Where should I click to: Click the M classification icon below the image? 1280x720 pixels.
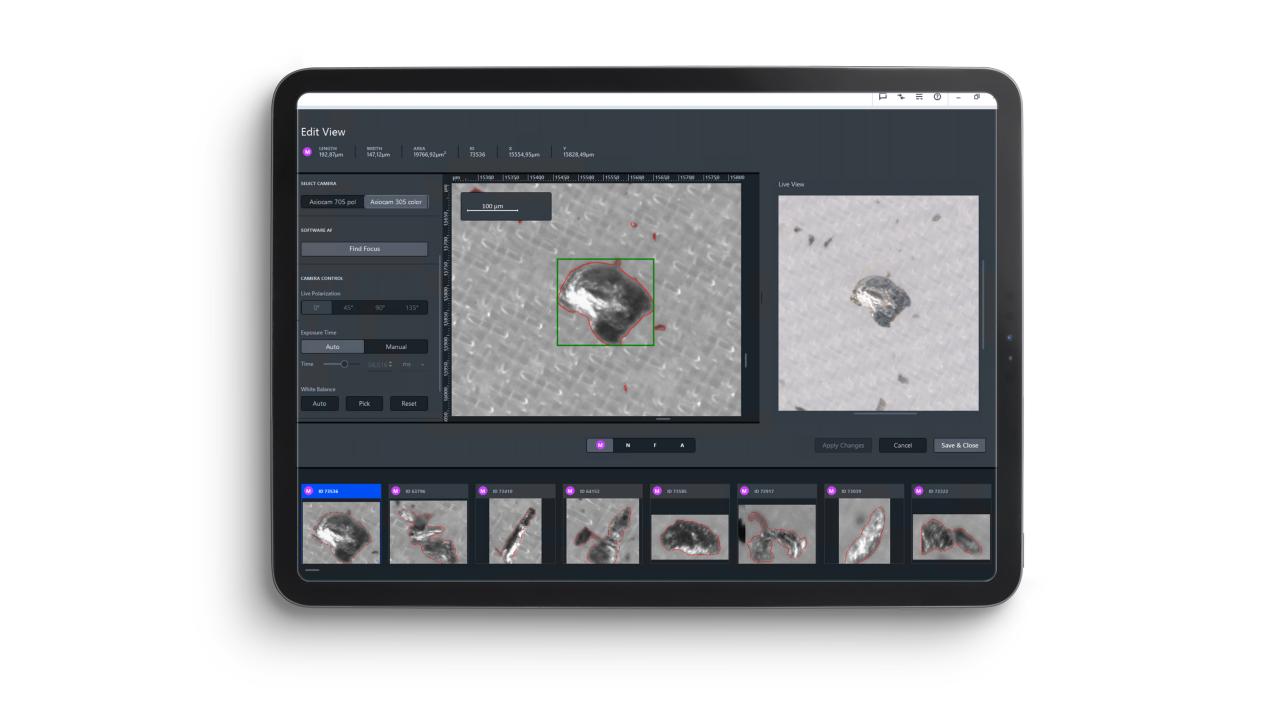click(599, 444)
